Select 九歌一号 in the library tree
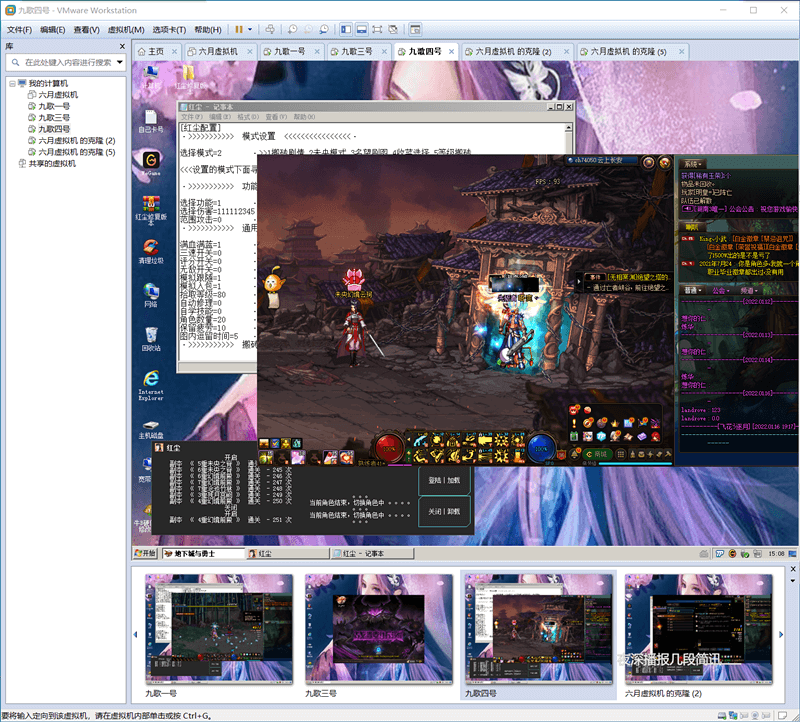Screen dimensions: 800x722 click(x=49, y=106)
